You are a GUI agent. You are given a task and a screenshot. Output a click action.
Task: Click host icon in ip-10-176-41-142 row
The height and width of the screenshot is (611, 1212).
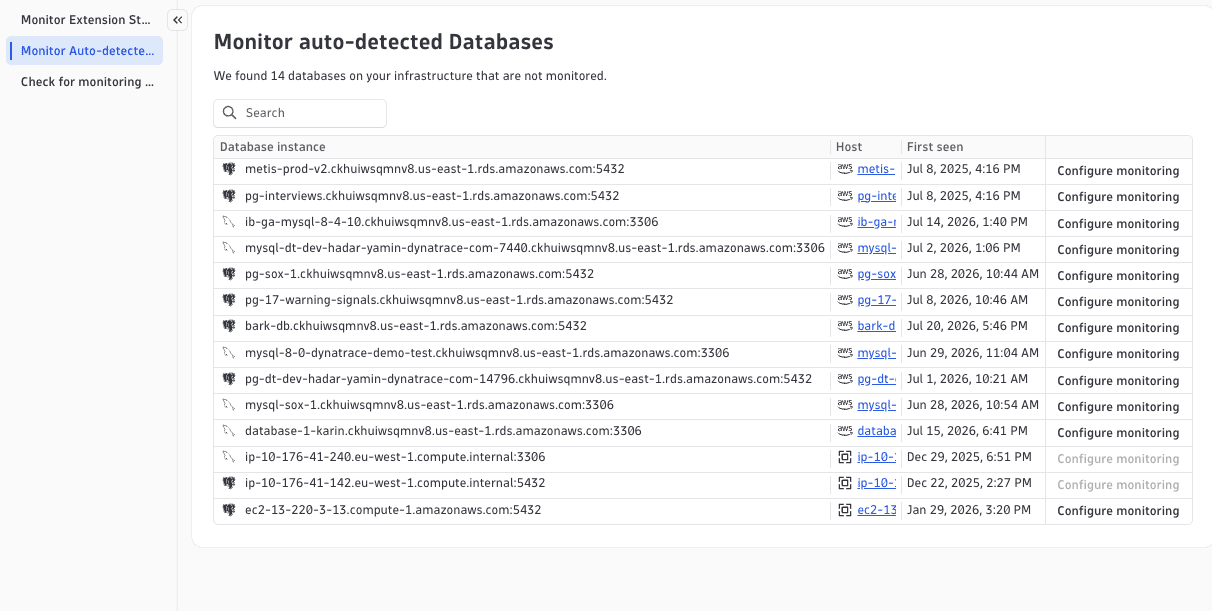click(x=845, y=483)
